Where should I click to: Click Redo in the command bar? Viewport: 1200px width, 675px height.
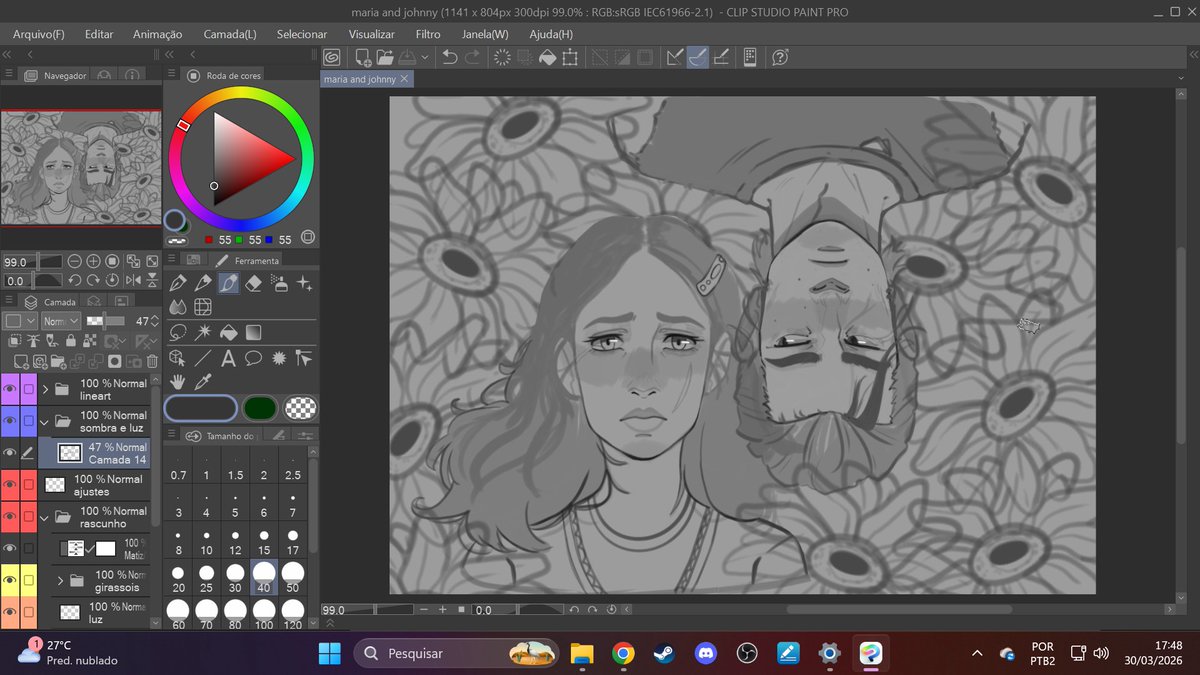[x=474, y=58]
